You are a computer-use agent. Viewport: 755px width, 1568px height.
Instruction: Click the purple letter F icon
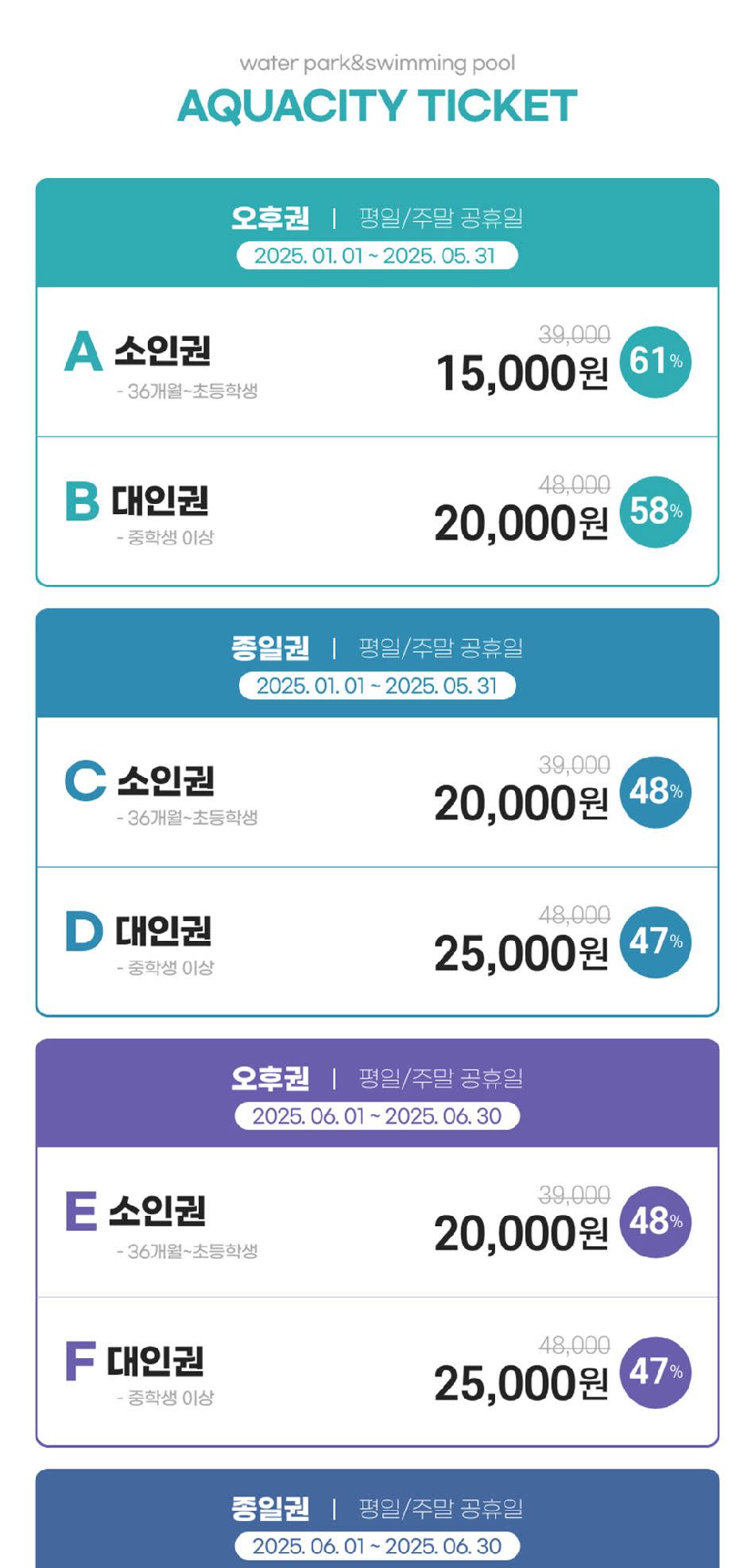pos(80,1361)
